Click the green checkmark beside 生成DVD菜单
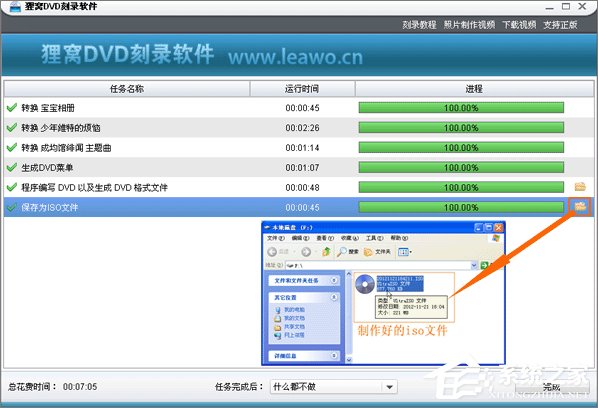The image size is (598, 408). coord(12,167)
